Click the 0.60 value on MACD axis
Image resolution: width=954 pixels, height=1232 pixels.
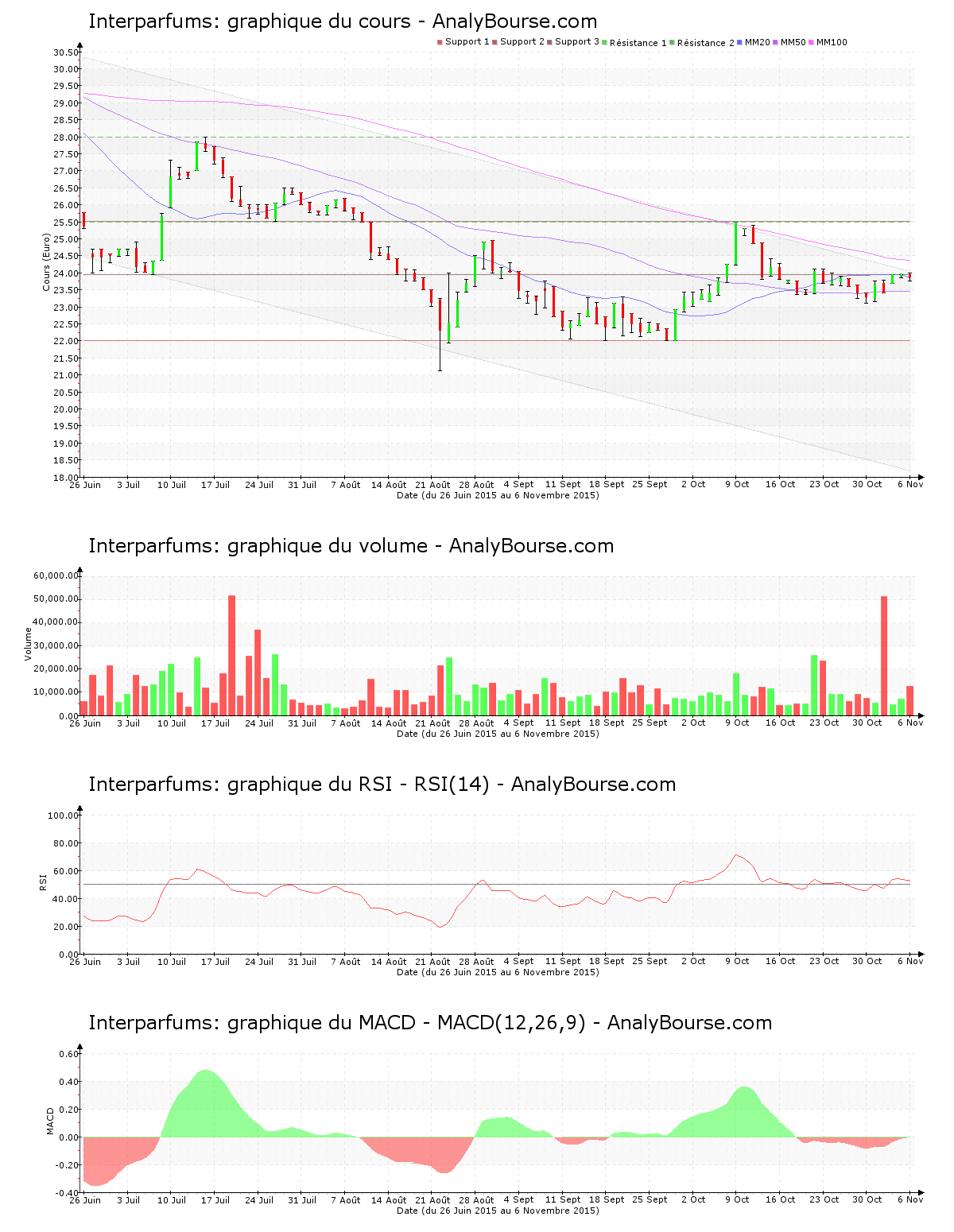click(x=69, y=1054)
